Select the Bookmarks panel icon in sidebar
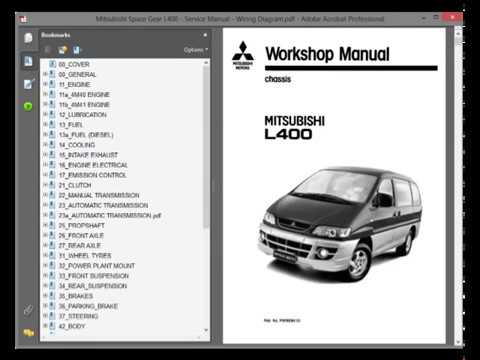Screen dimensions: 480x360 (x=28, y=61)
